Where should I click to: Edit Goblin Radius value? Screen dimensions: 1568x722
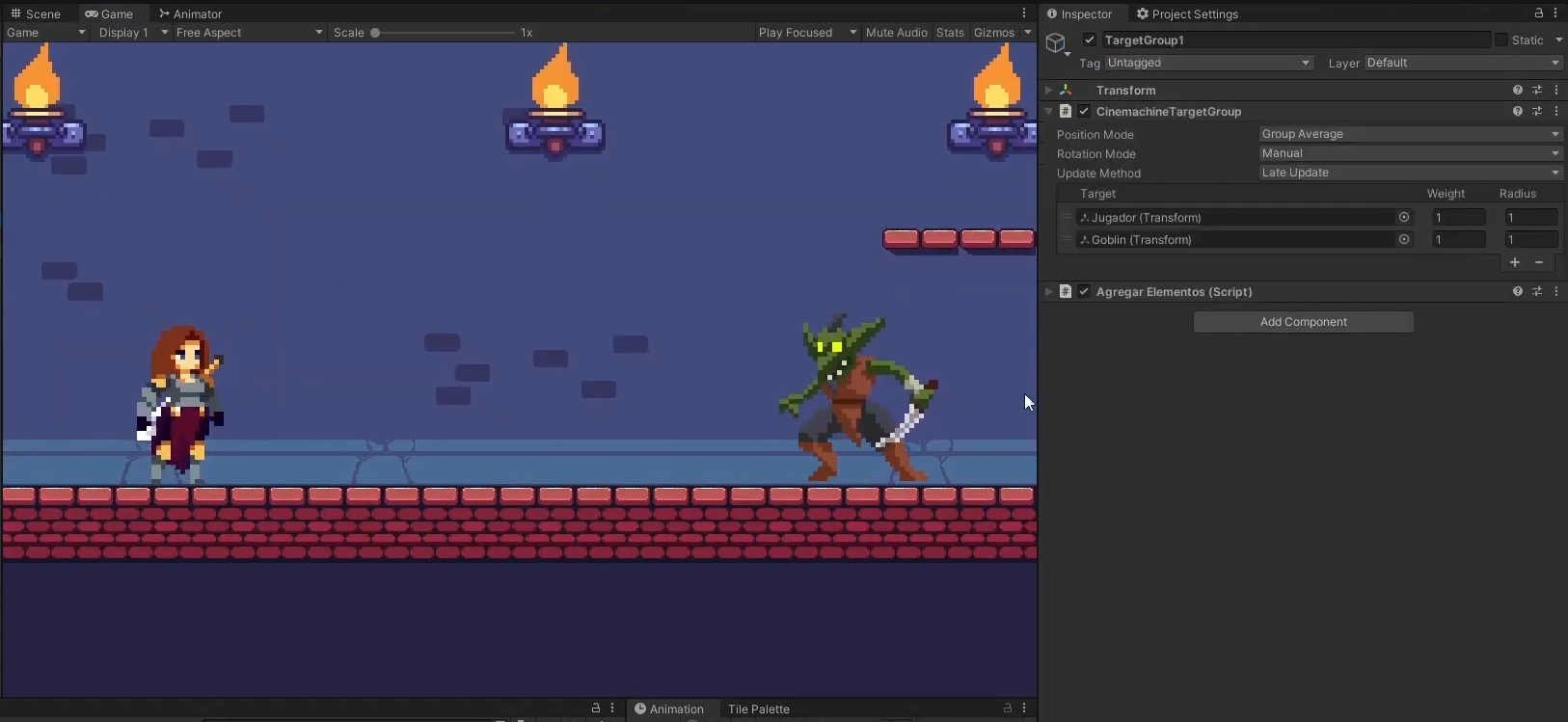pos(1531,239)
